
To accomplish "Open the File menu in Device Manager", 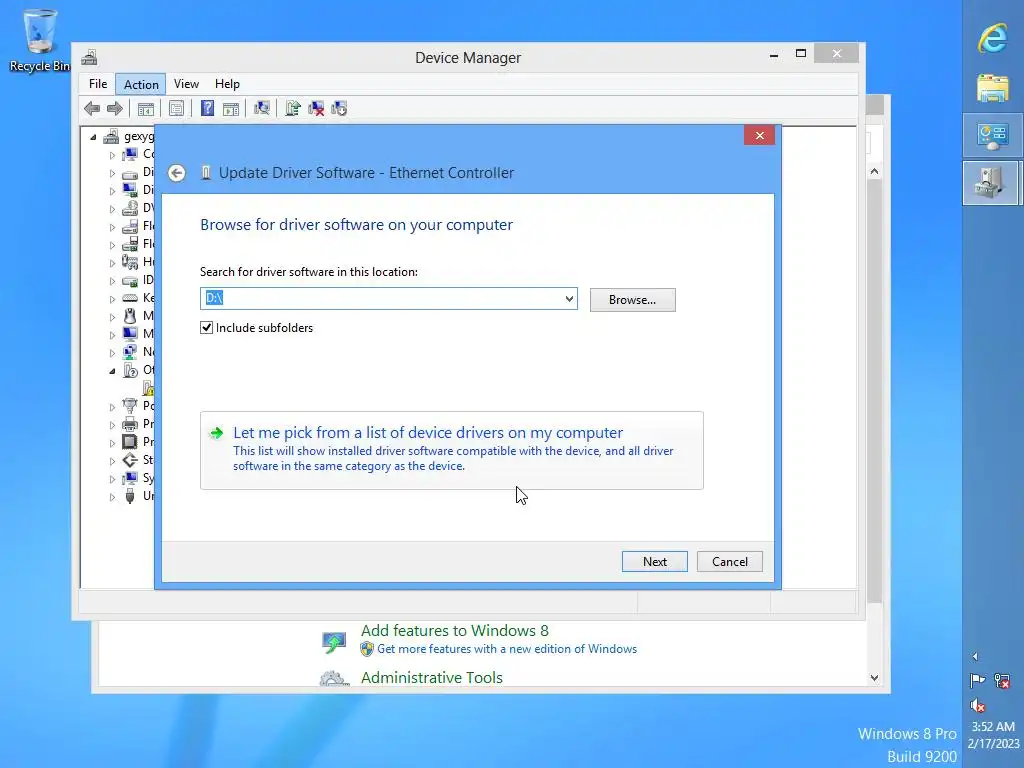I will [x=98, y=84].
